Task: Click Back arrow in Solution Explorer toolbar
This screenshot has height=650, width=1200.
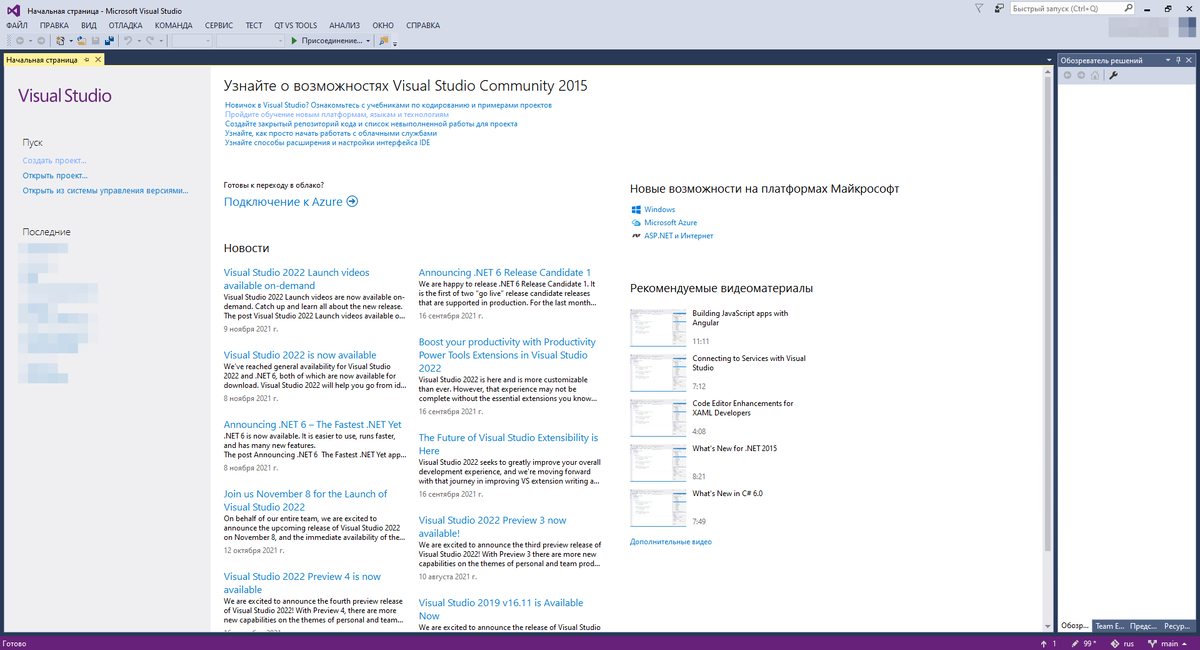Action: tap(1067, 75)
